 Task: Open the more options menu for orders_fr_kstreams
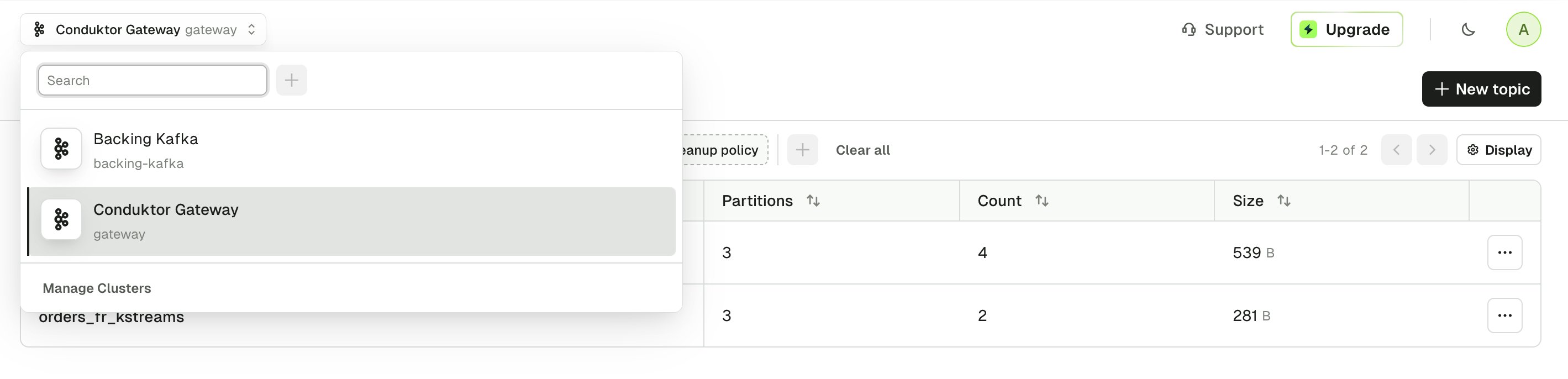[1504, 315]
